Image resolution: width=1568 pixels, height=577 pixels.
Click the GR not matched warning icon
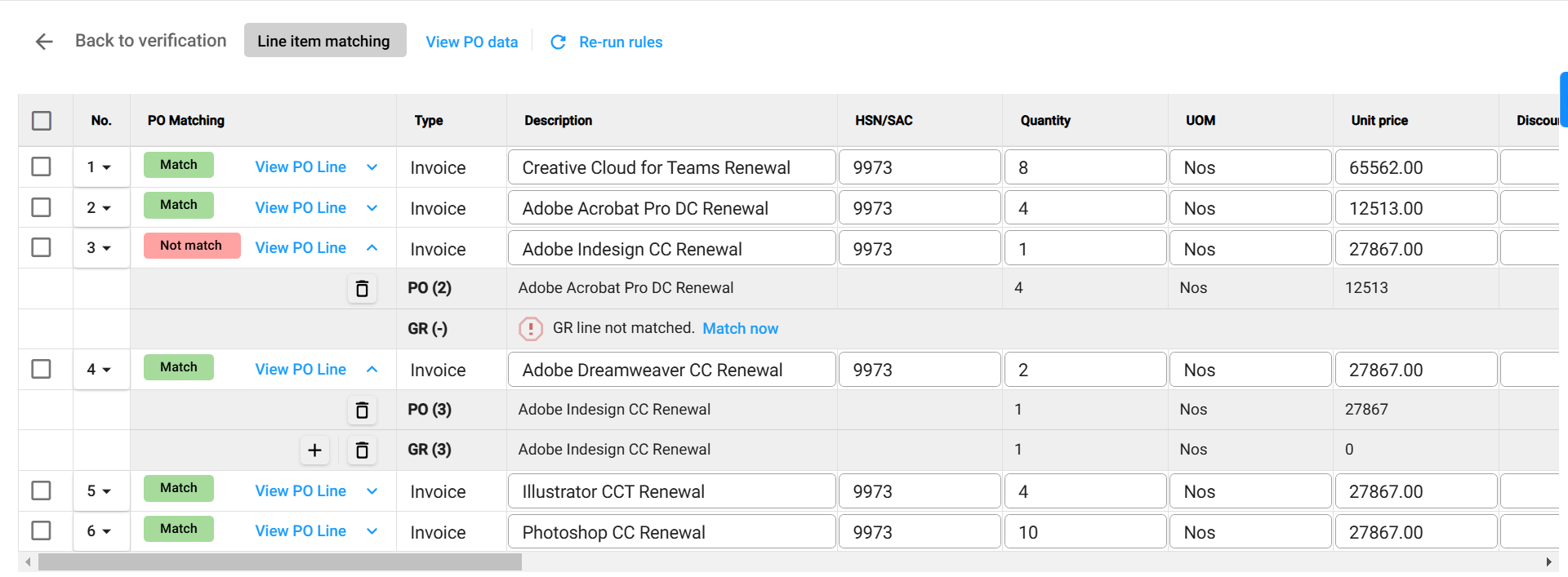point(531,328)
